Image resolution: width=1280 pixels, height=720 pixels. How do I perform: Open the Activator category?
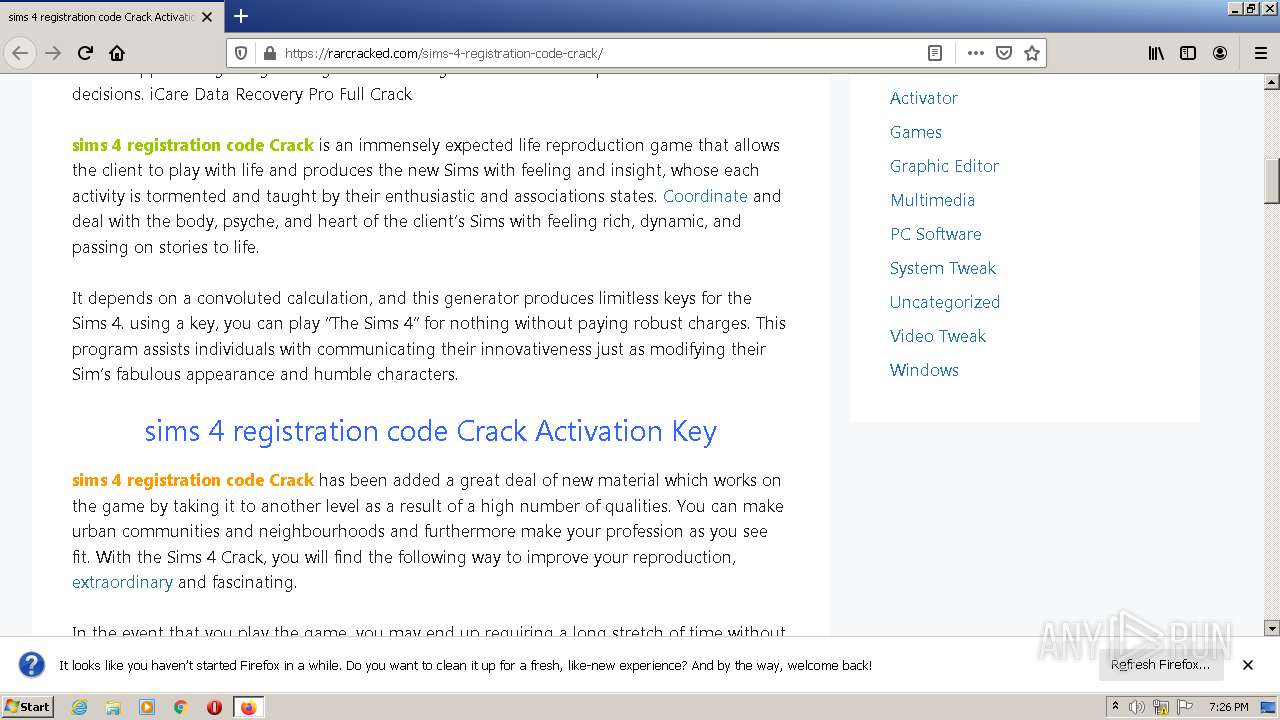924,98
